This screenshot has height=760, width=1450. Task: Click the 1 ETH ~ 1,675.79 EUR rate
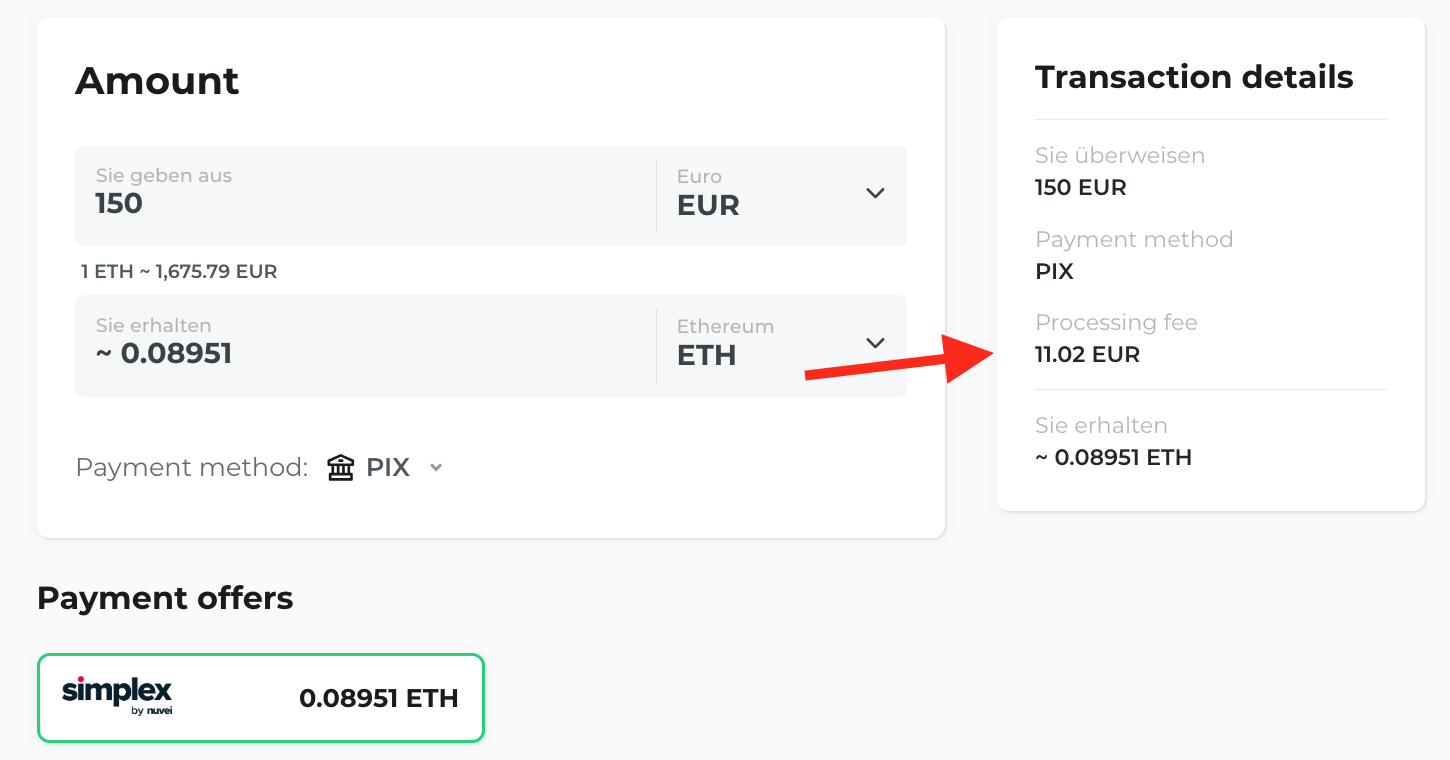pyautogui.click(x=179, y=272)
